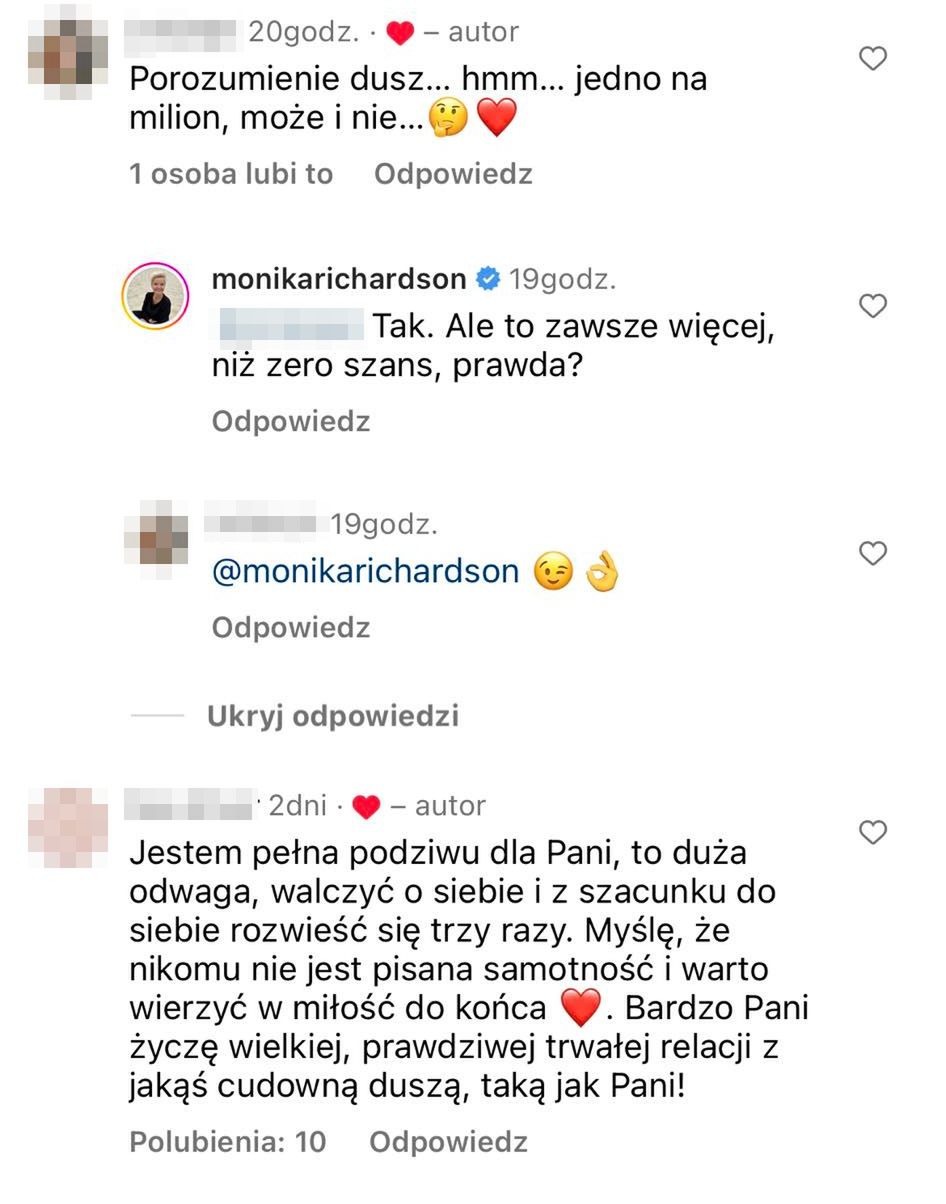Screen dimensions: 946x1204
Task: Click the author-liked heart badge on last comment
Action: click(x=367, y=806)
